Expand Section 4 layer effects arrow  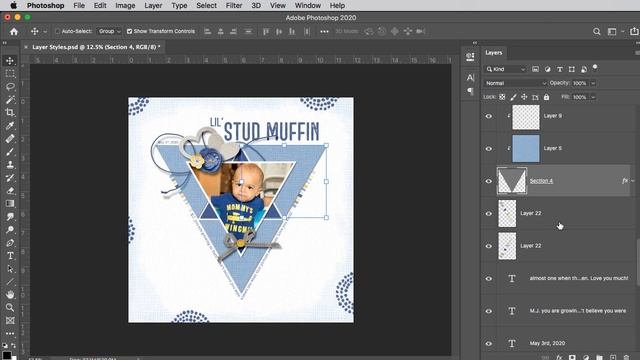coord(632,181)
